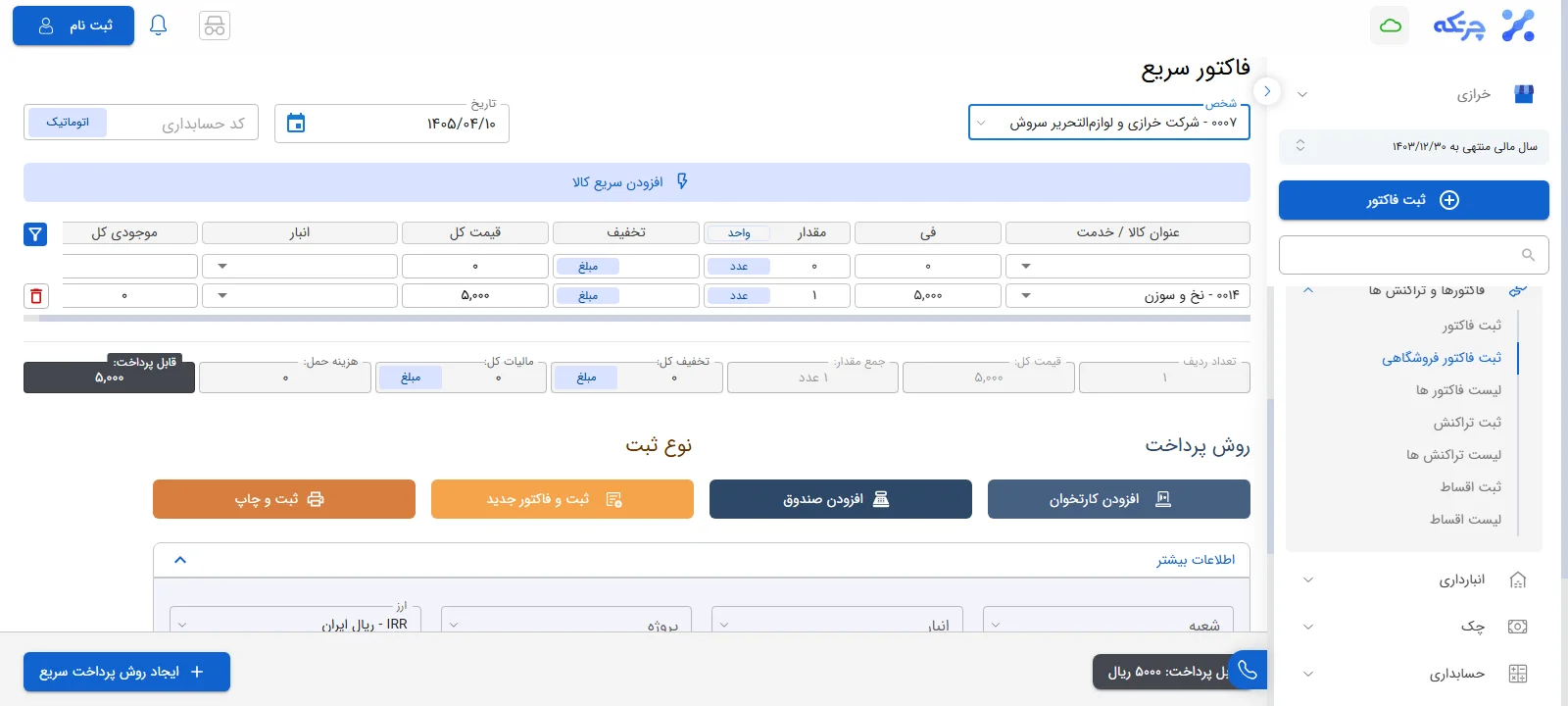
Task: Click the واحد column header toggle
Action: 739,233
